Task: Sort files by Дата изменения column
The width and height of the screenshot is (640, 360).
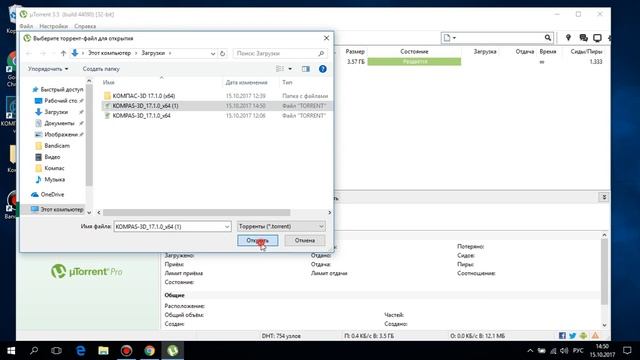Action: click(x=247, y=82)
